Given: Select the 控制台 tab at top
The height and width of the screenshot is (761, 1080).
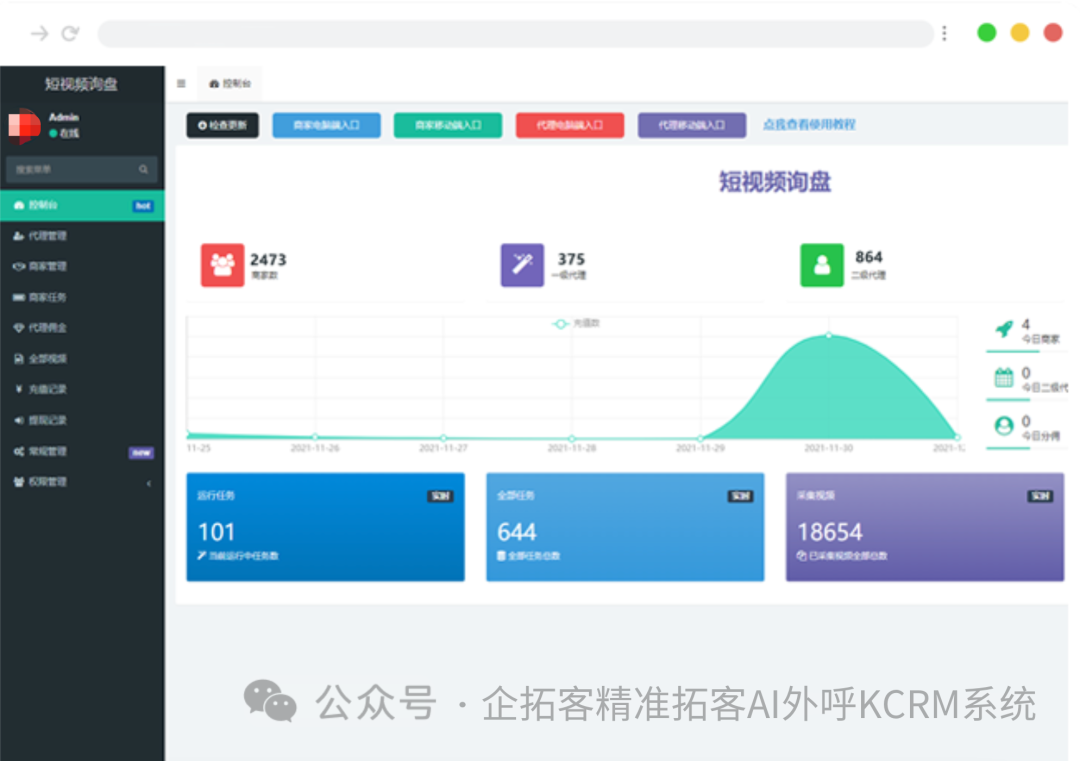Looking at the screenshot, I should click(230, 83).
